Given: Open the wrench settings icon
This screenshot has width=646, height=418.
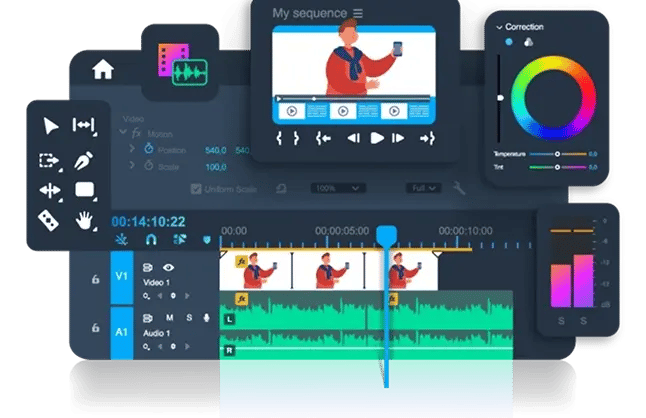Looking at the screenshot, I should [x=459, y=188].
